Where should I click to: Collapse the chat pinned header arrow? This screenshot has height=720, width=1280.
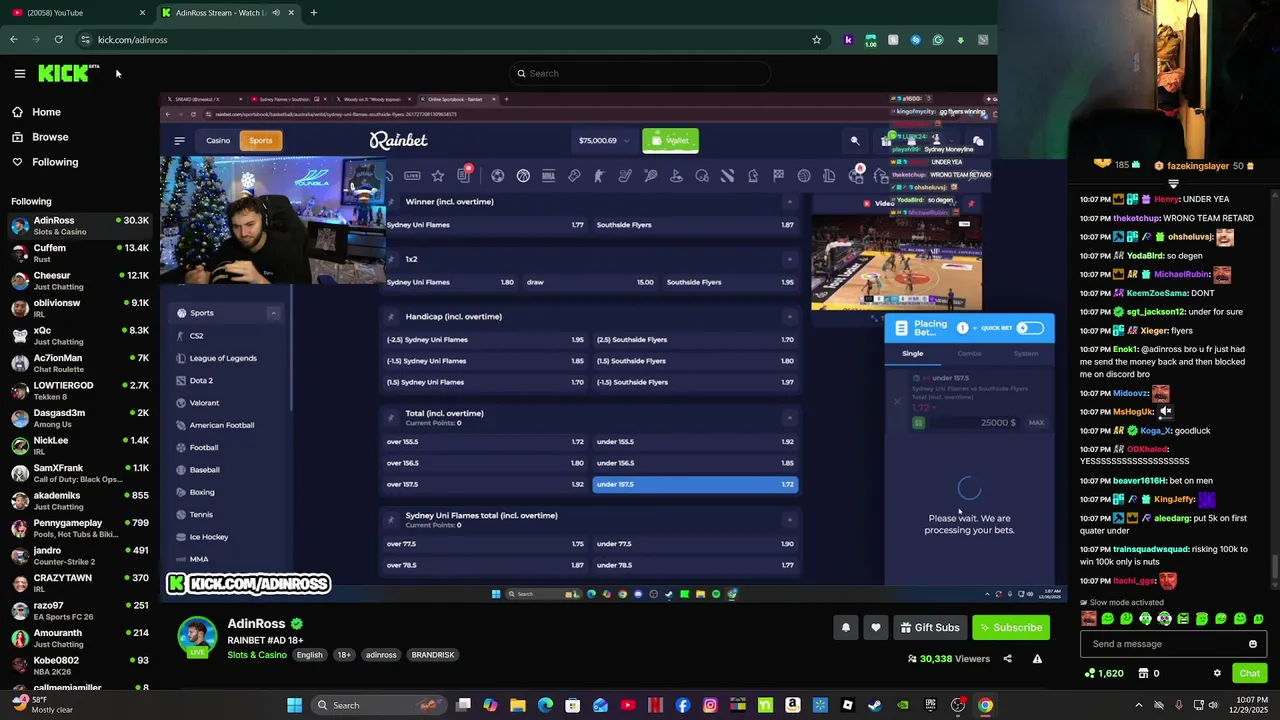(1173, 184)
